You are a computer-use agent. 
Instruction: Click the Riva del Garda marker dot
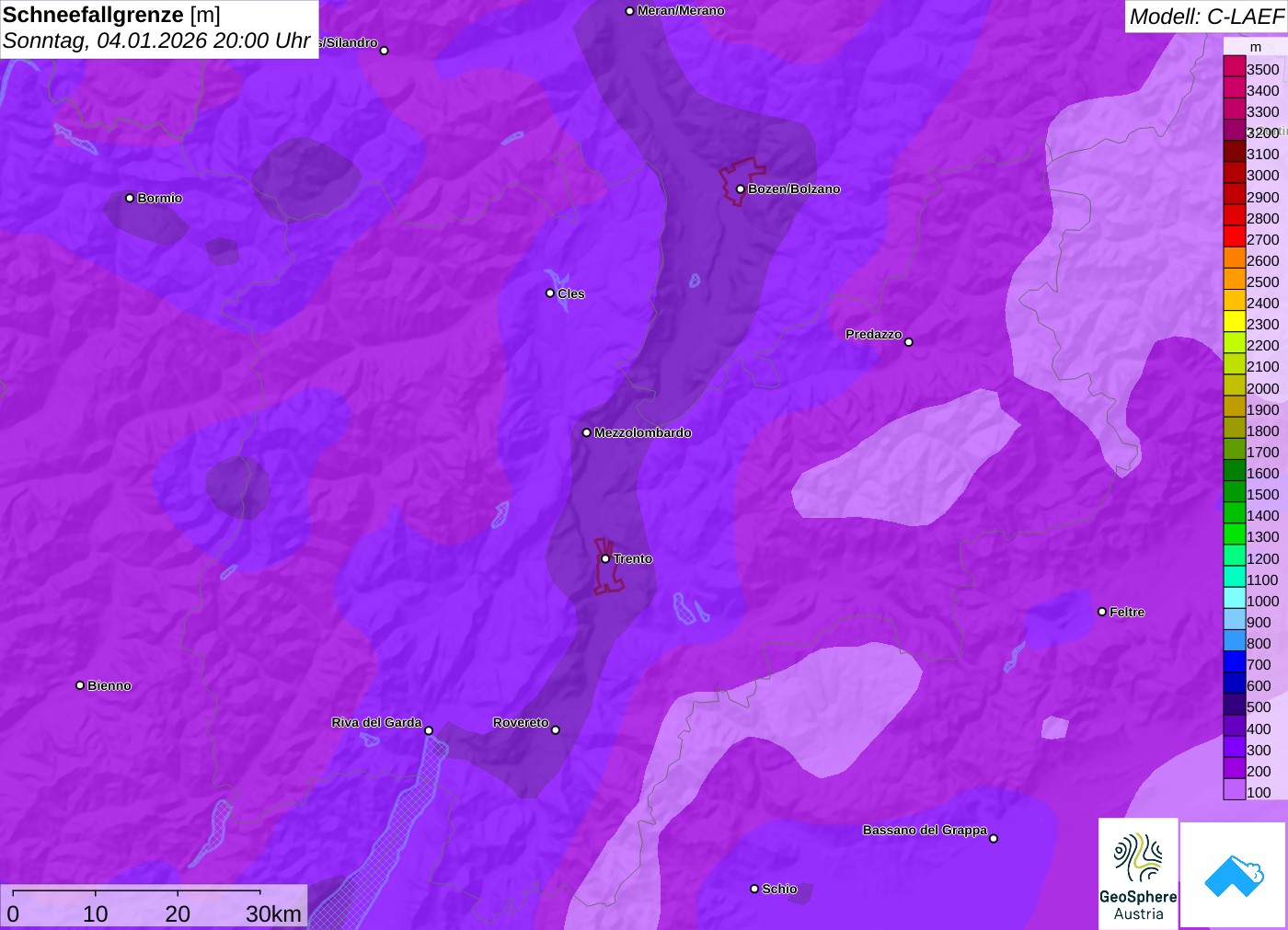coord(429,730)
